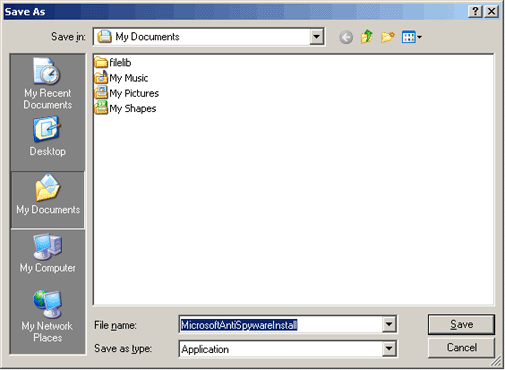Click the Save button

pos(461,324)
